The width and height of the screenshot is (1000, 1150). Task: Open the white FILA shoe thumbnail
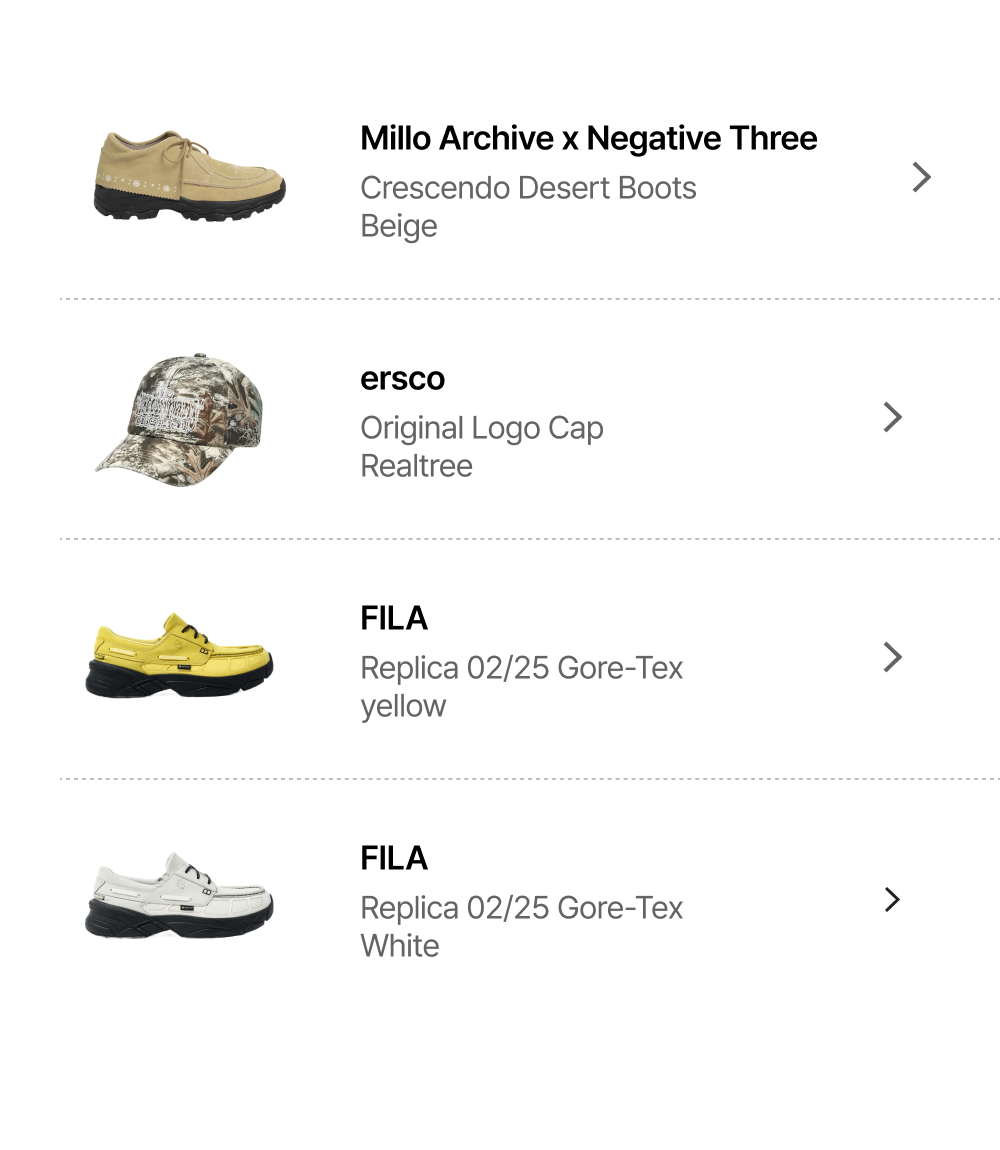coord(180,897)
